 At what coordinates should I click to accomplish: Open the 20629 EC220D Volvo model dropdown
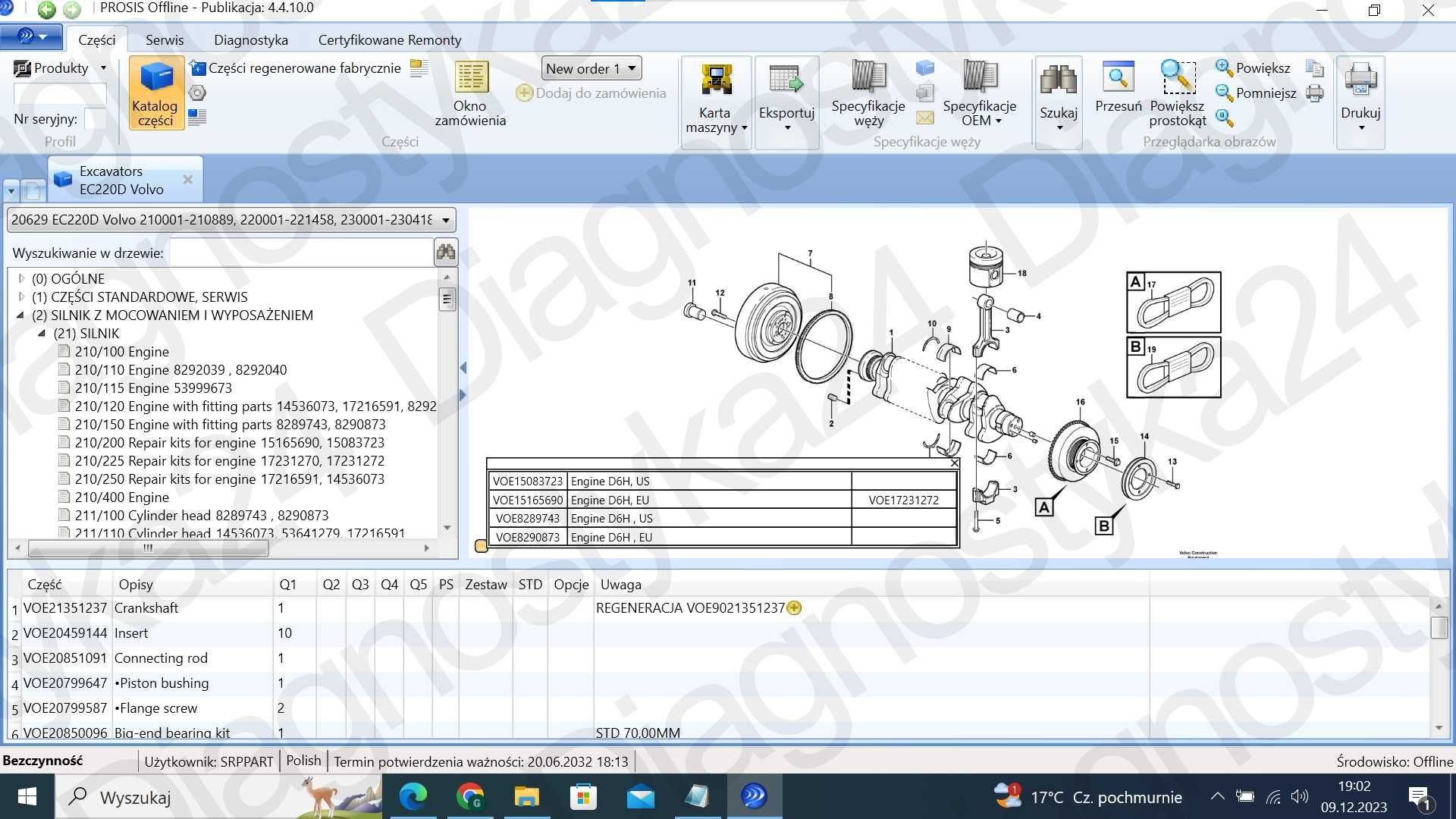(231, 220)
